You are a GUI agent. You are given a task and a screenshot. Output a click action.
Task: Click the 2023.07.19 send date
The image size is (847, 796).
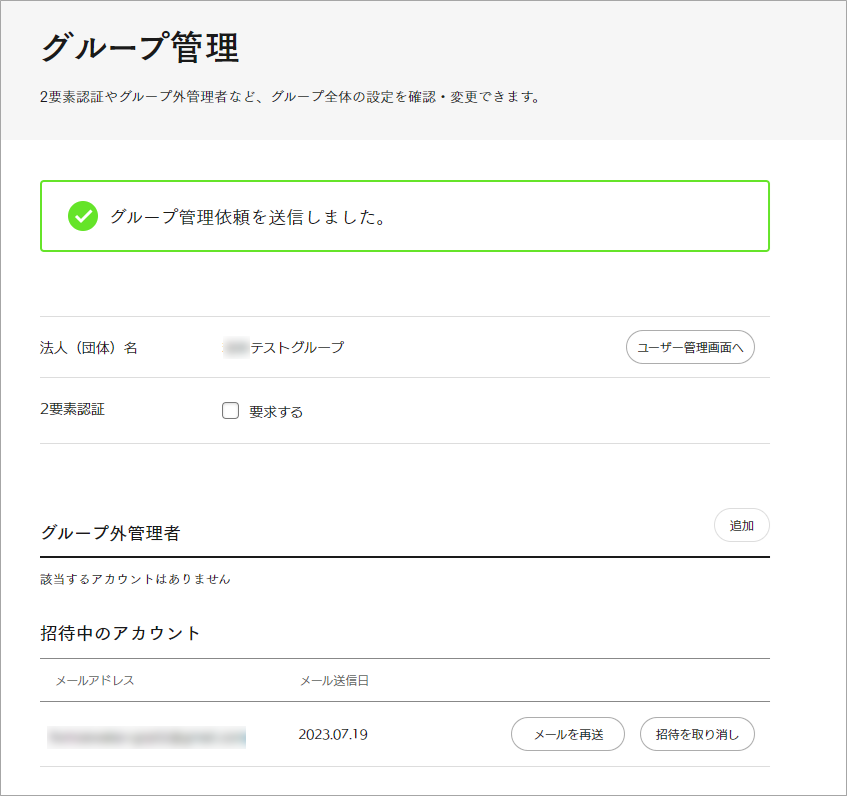(333, 735)
